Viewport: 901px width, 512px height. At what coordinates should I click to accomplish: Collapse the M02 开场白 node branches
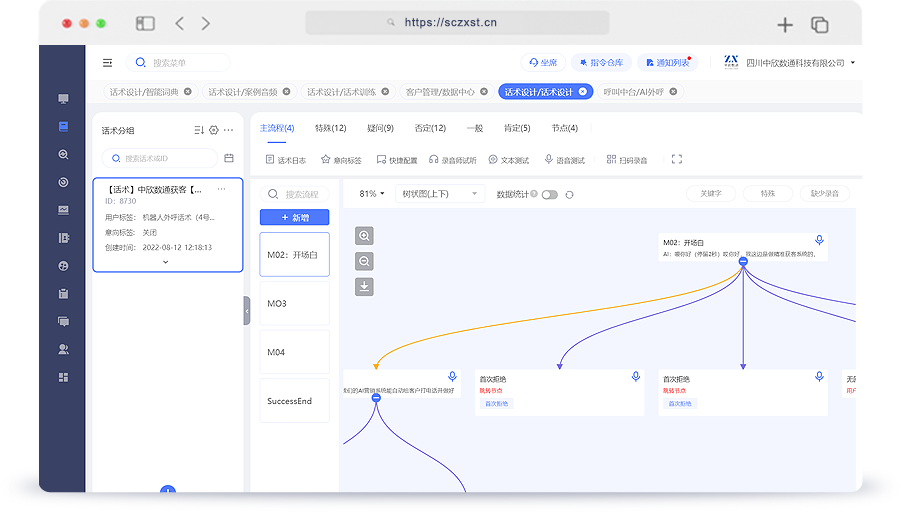(744, 262)
